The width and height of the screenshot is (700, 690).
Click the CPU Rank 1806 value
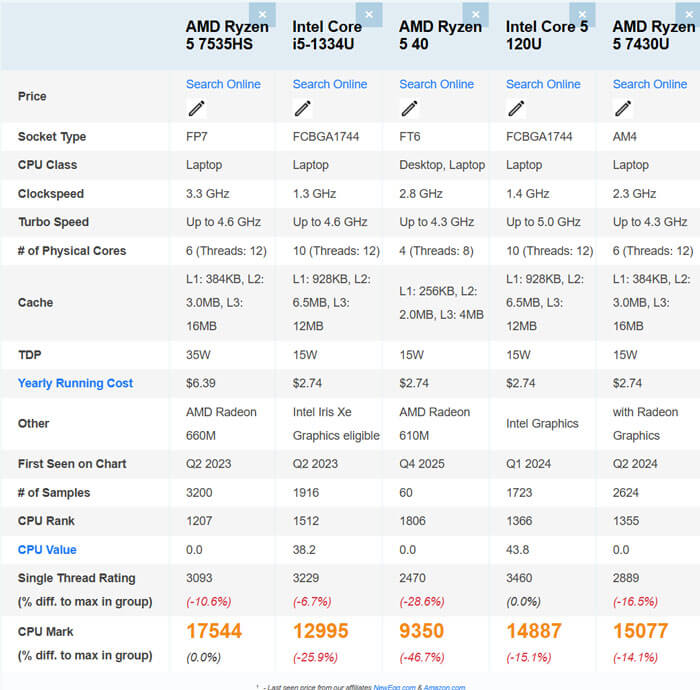[x=412, y=521]
